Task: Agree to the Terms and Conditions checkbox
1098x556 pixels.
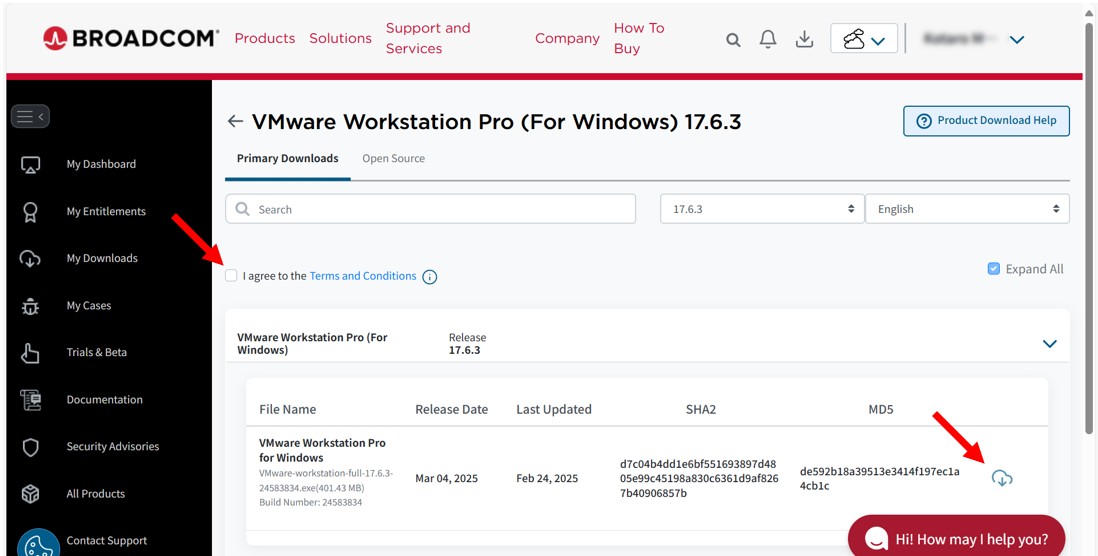Action: 231,276
